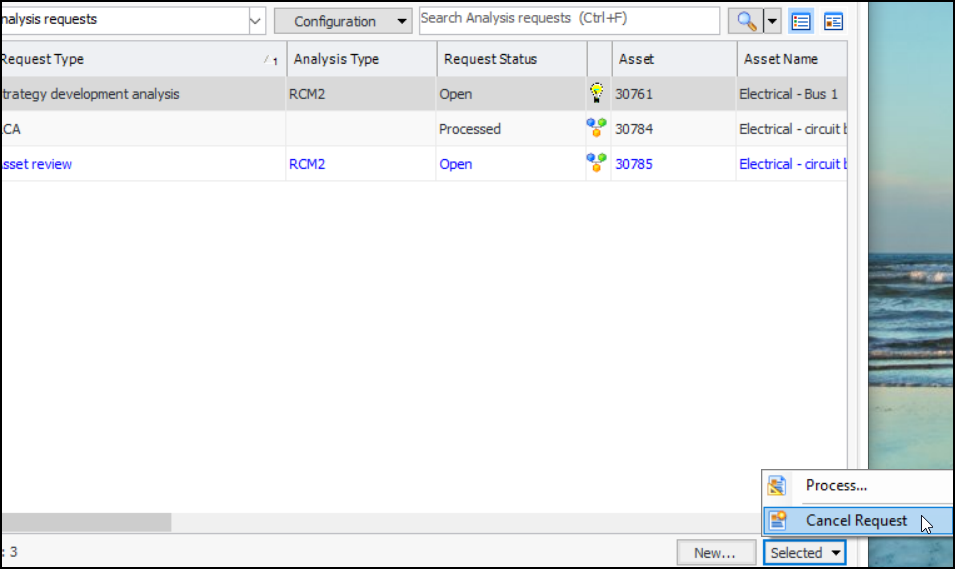Viewport: 955px width, 569px height.
Task: Select the 'sset review' request row
Action: point(424,164)
